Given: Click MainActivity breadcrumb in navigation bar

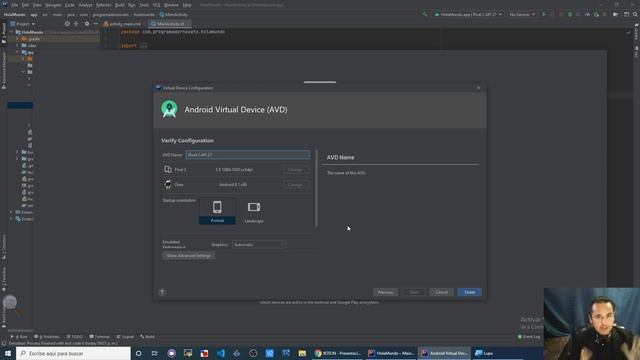Looking at the screenshot, I should [x=173, y=14].
